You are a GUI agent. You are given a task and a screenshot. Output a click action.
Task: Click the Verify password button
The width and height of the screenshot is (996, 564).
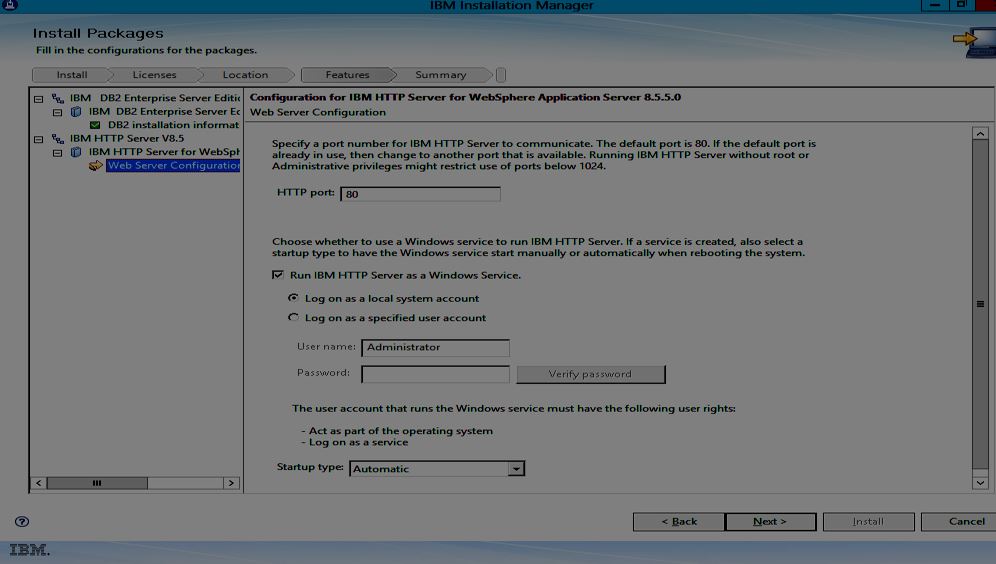(x=591, y=374)
